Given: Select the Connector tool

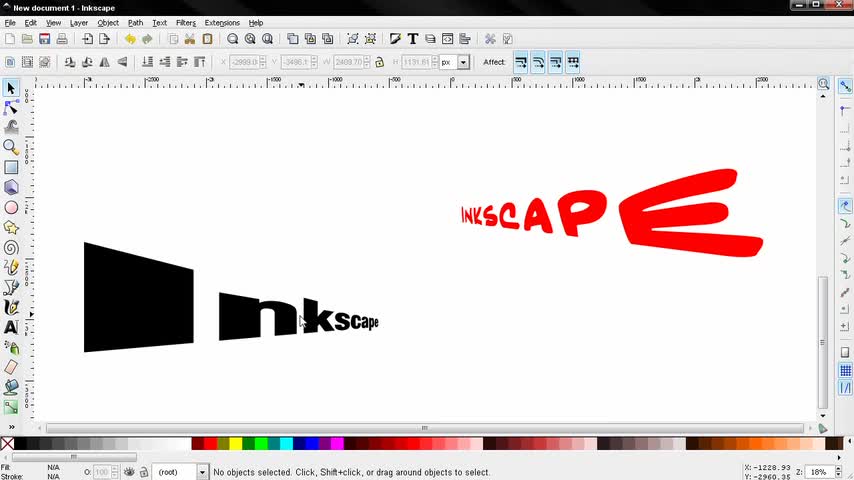Looking at the screenshot, I should [11, 407].
